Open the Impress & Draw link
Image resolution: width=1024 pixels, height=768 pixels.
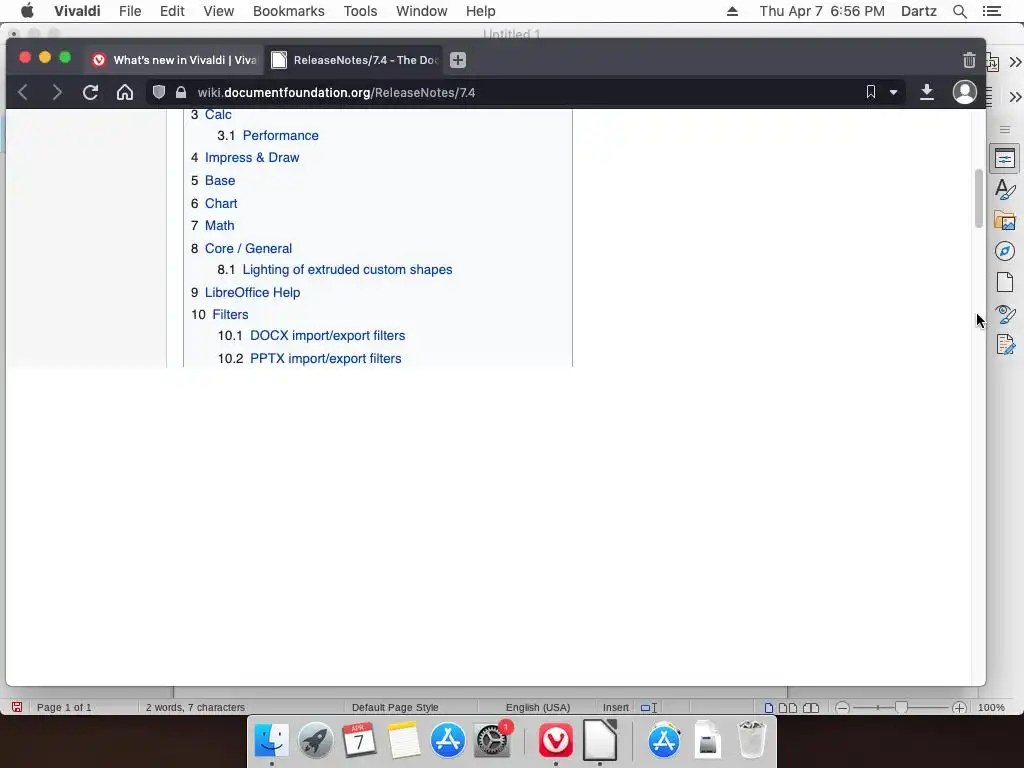[252, 157]
